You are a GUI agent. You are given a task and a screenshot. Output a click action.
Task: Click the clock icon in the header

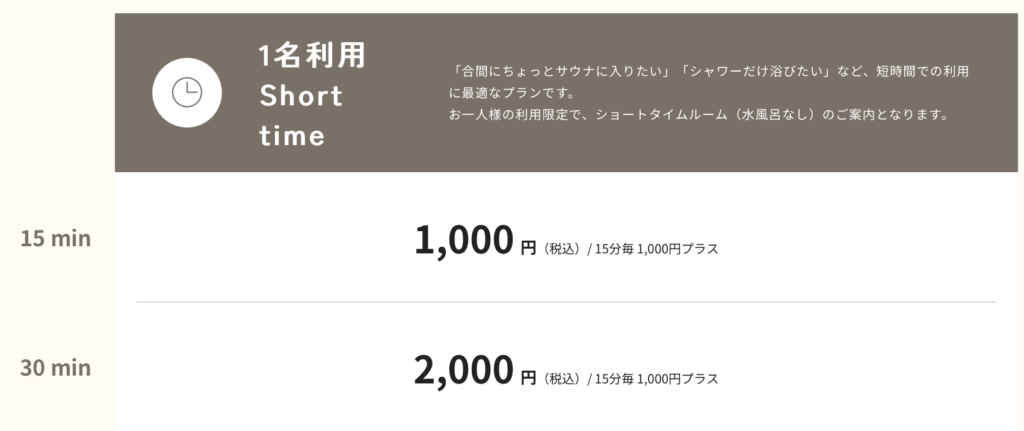click(186, 93)
